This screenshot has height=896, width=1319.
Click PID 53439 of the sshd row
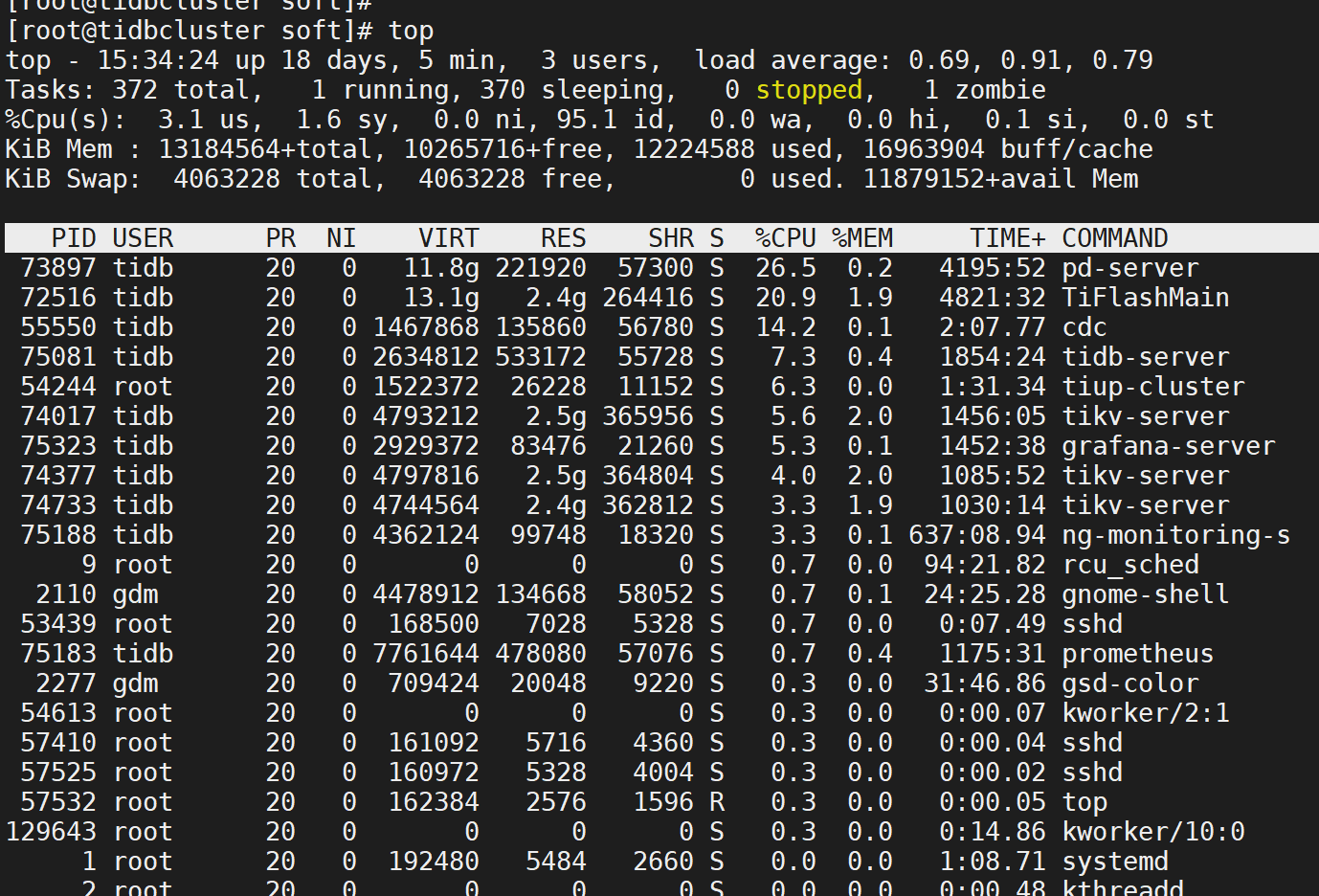click(58, 624)
